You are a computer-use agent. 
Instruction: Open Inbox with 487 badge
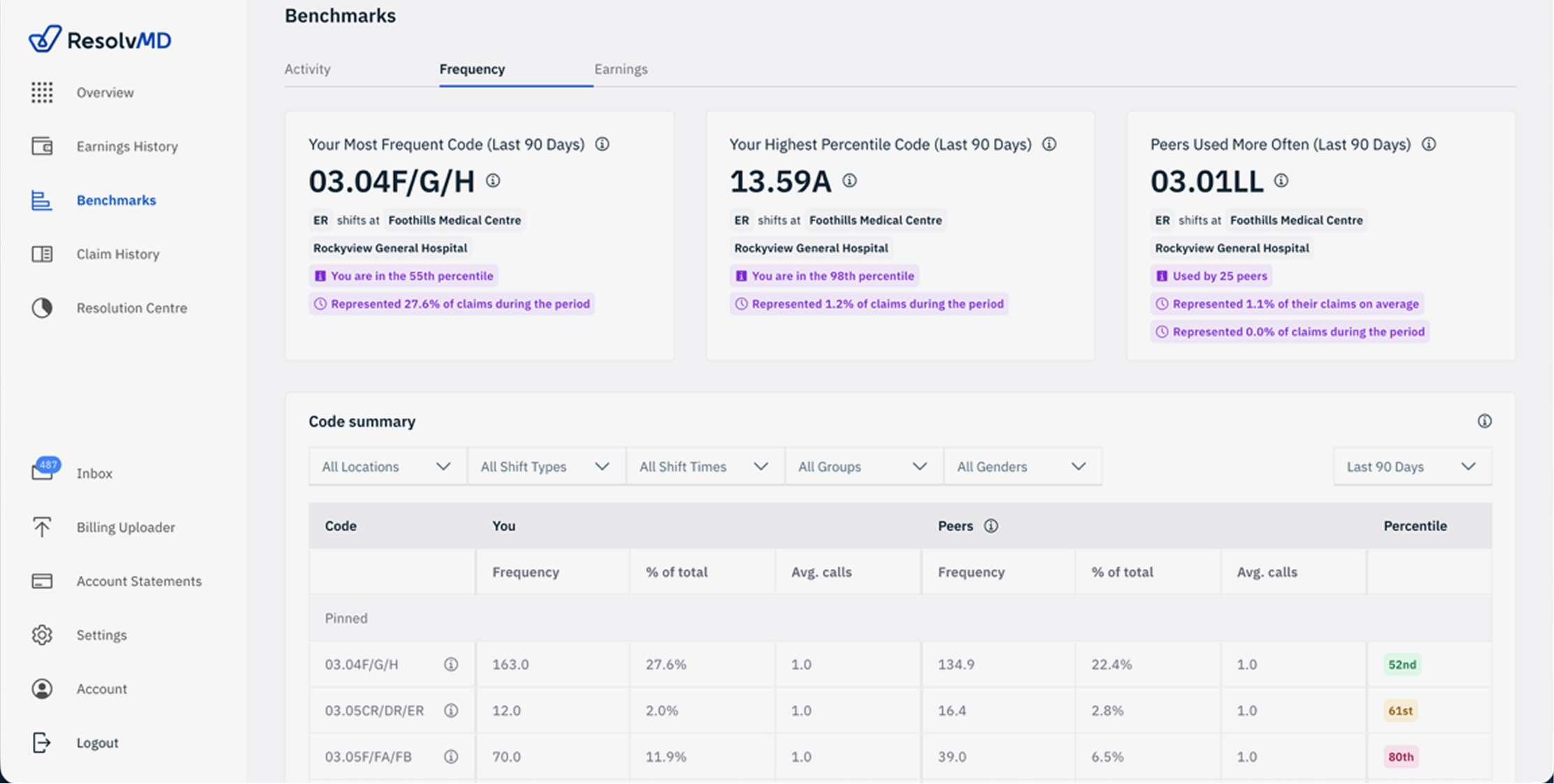coord(94,473)
